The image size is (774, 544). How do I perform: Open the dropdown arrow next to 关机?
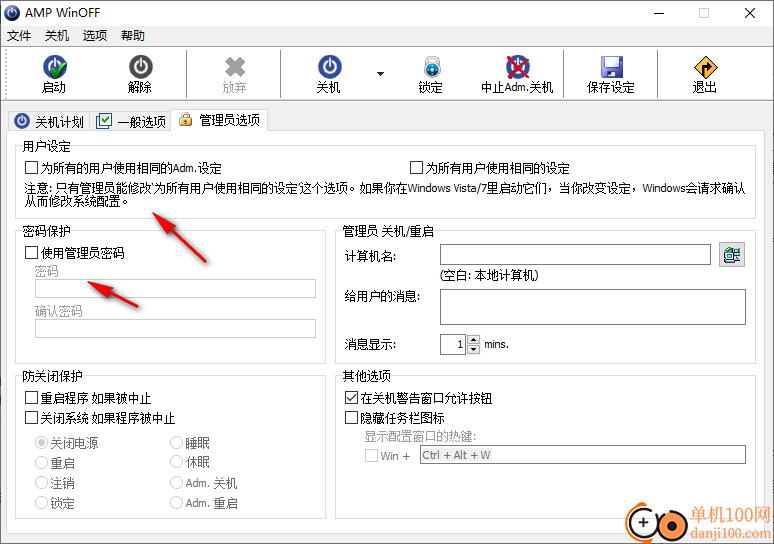380,74
